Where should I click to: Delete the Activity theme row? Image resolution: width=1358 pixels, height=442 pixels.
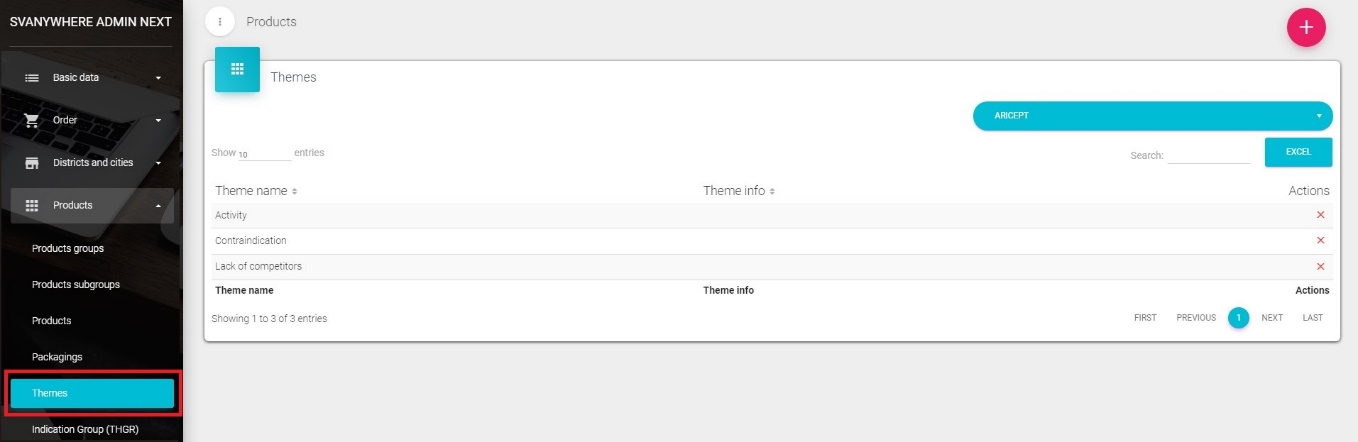pos(1320,215)
